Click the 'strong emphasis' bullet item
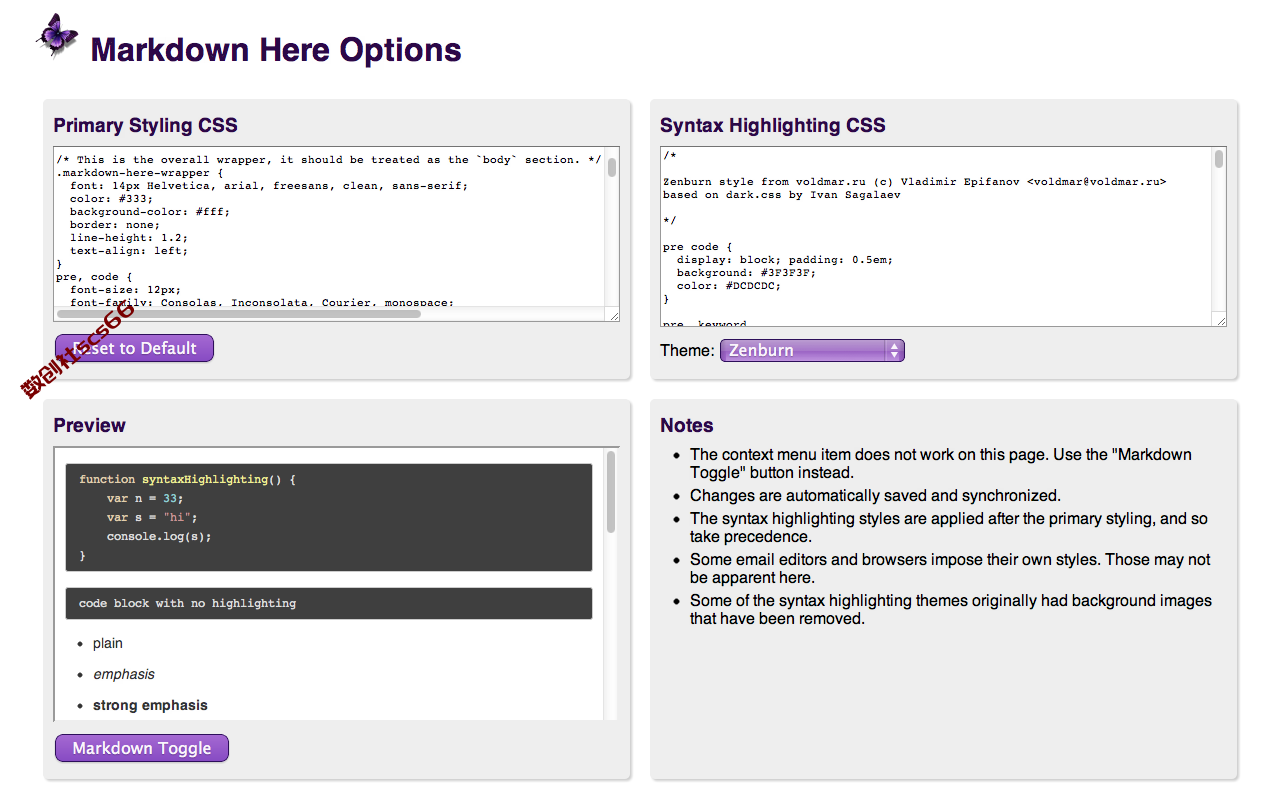The height and width of the screenshot is (800, 1280). point(150,705)
